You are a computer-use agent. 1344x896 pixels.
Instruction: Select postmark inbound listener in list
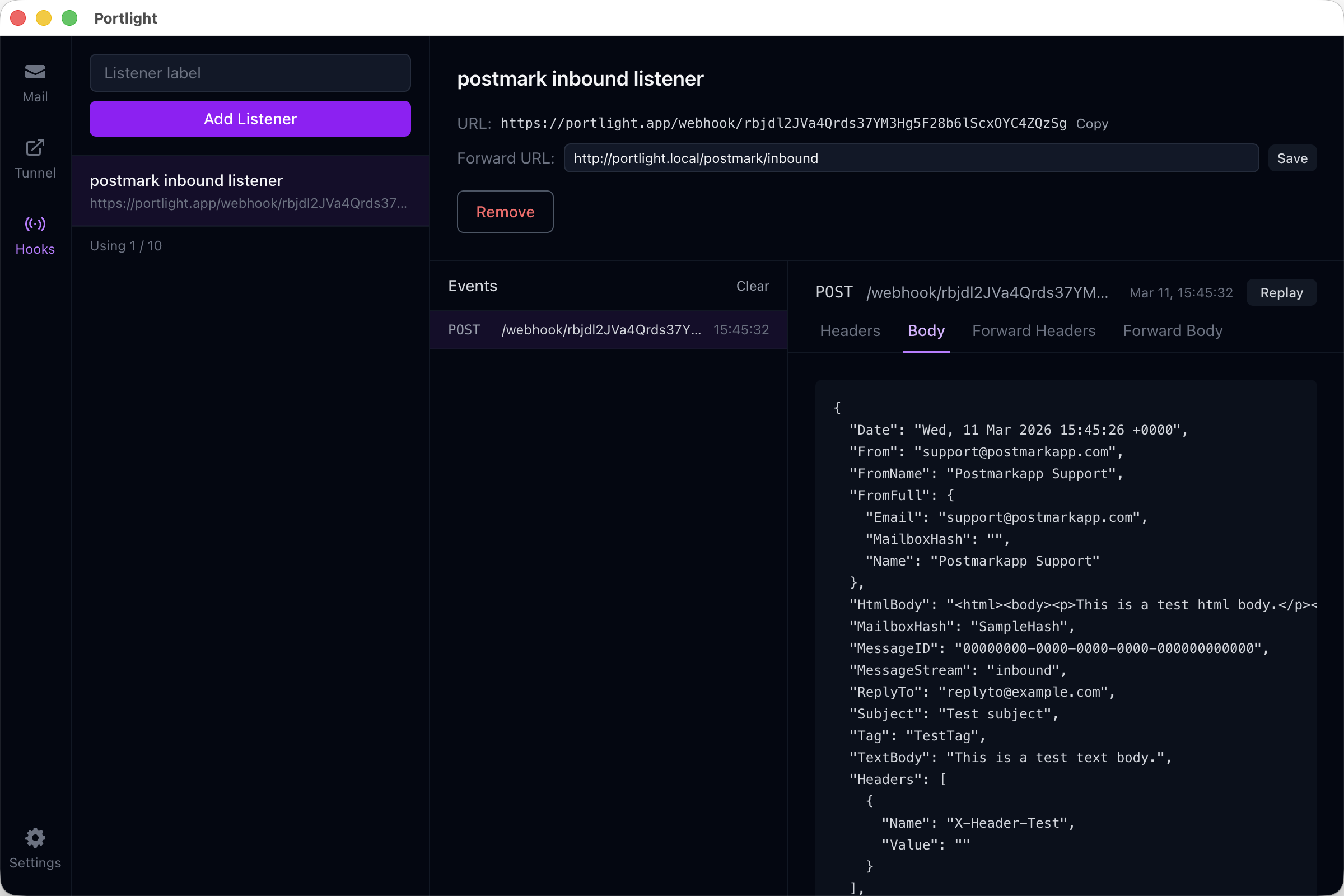pyautogui.click(x=250, y=191)
